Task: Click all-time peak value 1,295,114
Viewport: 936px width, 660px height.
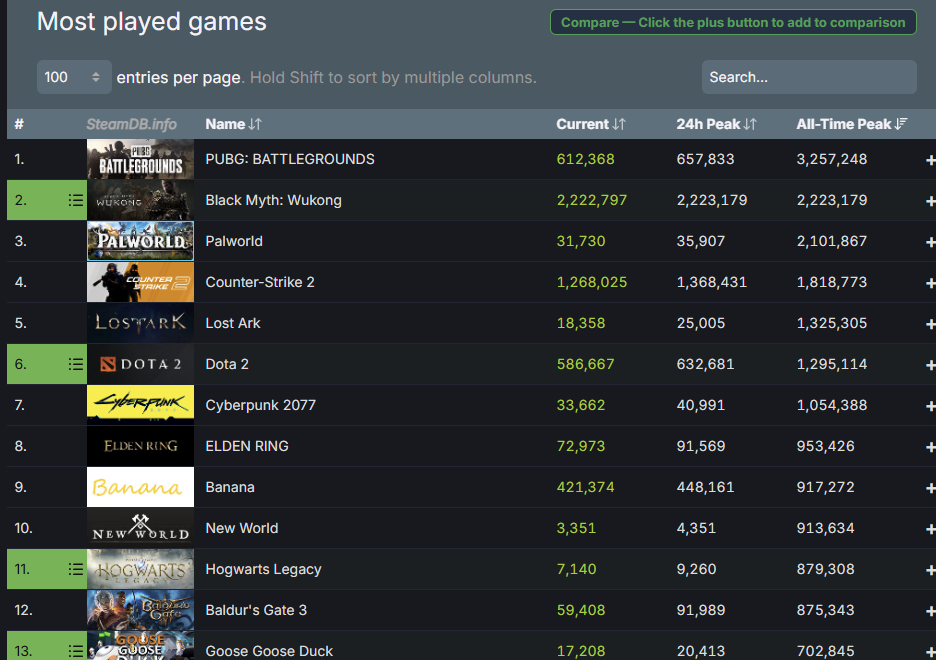Action: (x=832, y=364)
